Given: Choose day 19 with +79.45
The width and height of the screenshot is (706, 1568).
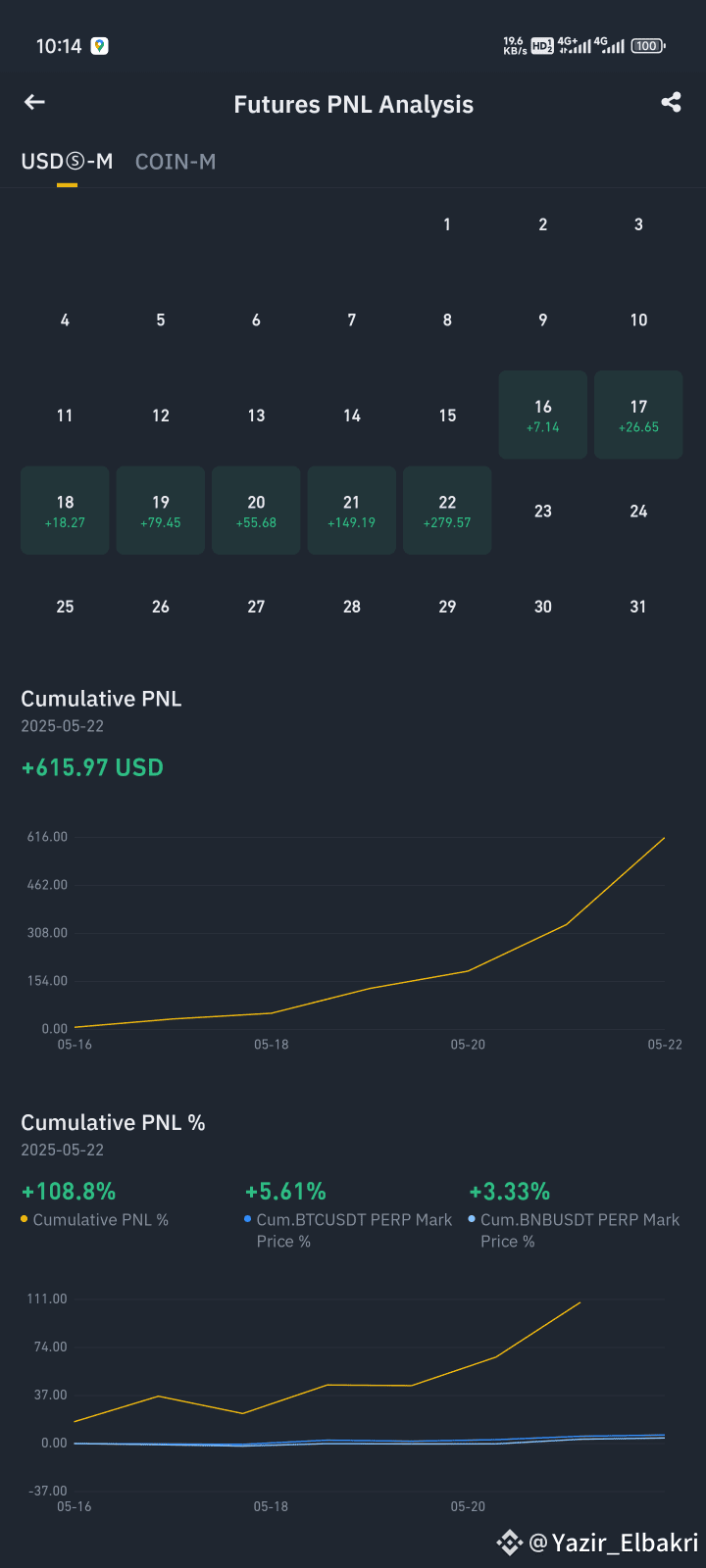Looking at the screenshot, I should [161, 511].
